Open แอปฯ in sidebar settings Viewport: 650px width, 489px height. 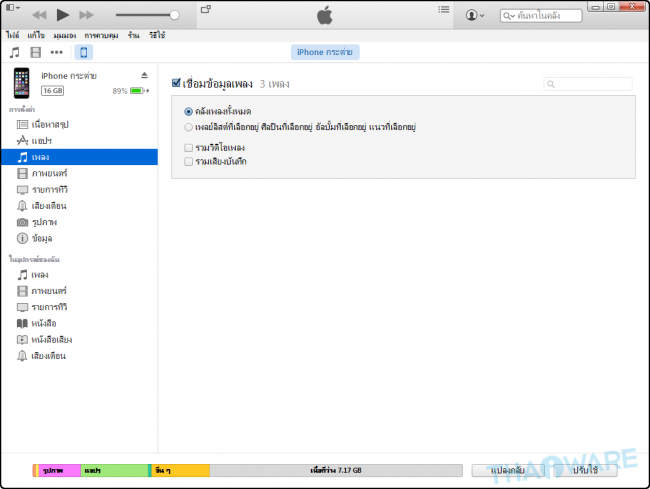[79, 141]
